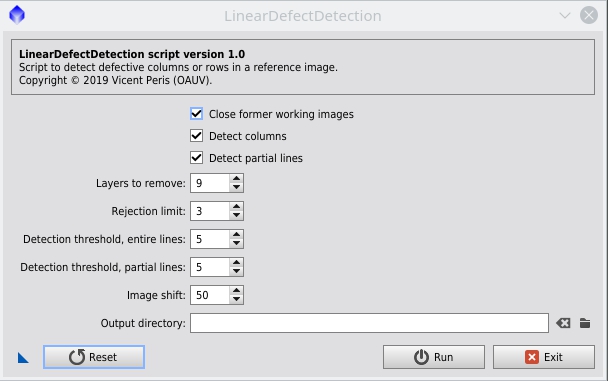The image size is (608, 381).
Task: Exit the LinearDefectDetection dialog
Action: pos(544,357)
